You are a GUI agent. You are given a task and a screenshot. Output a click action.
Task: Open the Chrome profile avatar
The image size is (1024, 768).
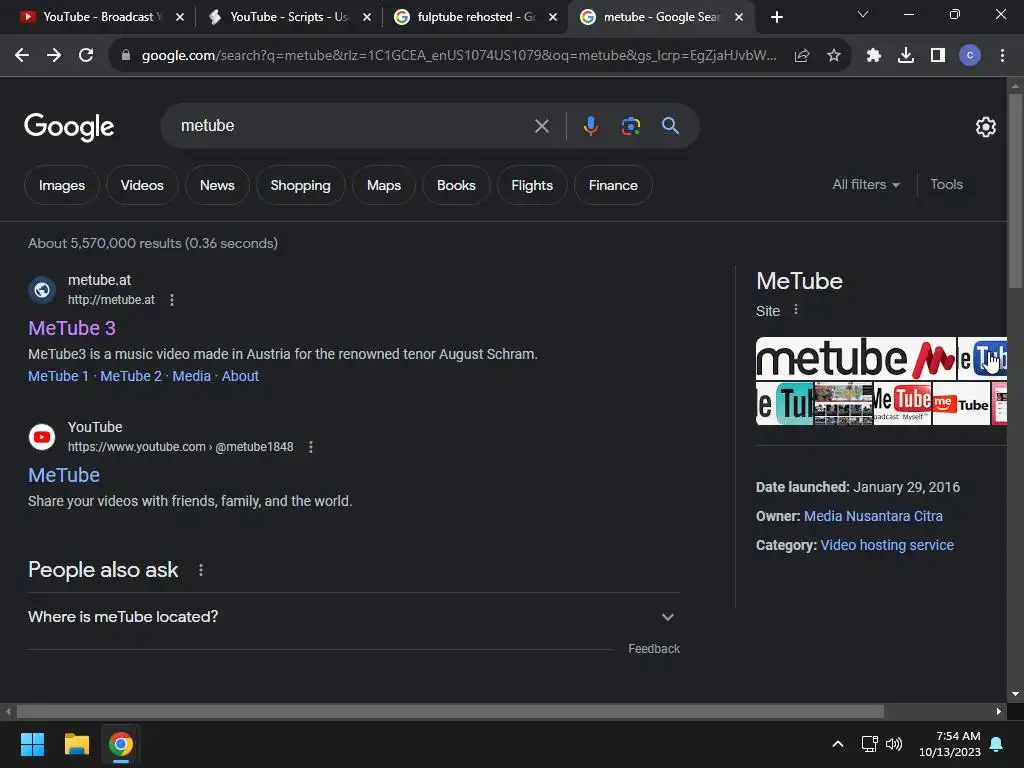pos(970,56)
